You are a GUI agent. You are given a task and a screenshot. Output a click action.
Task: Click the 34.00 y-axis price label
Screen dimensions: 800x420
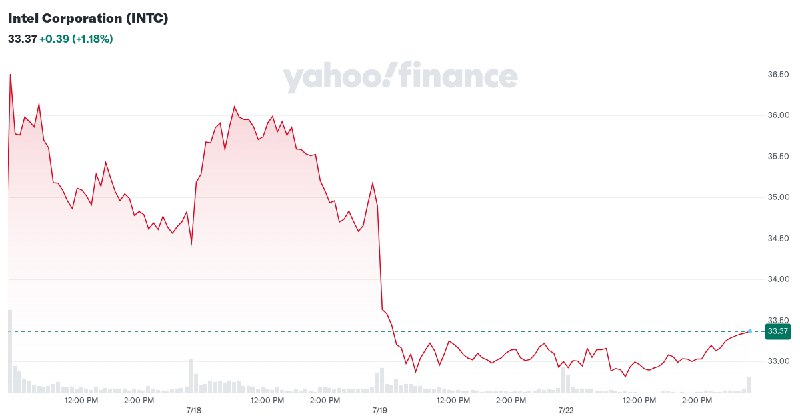coord(778,279)
